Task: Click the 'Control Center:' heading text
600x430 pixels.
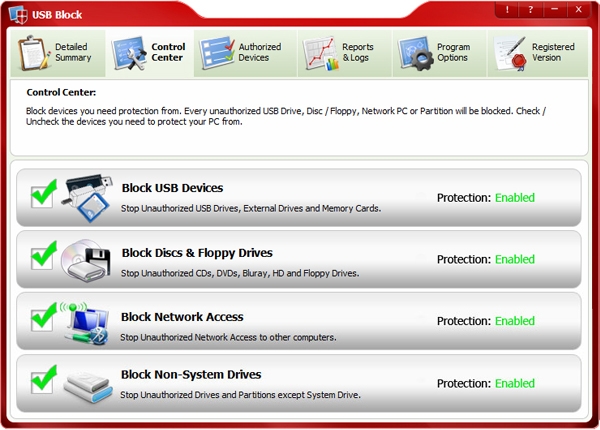Action: point(61,92)
